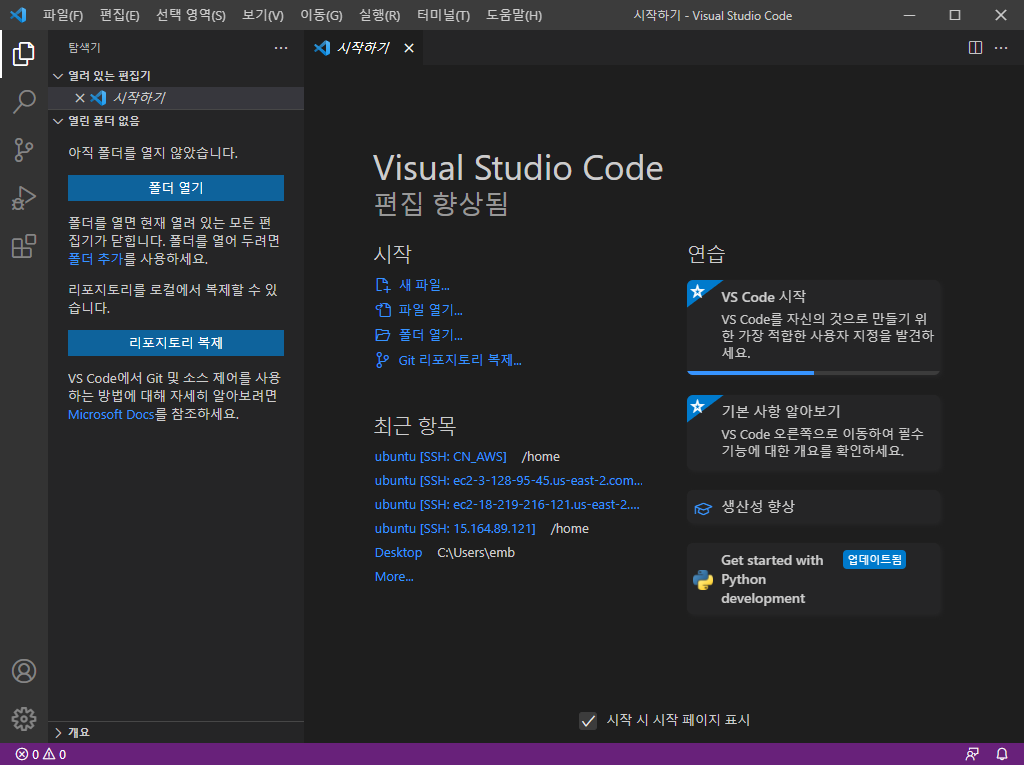The width and height of the screenshot is (1024, 765).
Task: Open the VS Code 시작 walkthrough card
Action: 814,327
